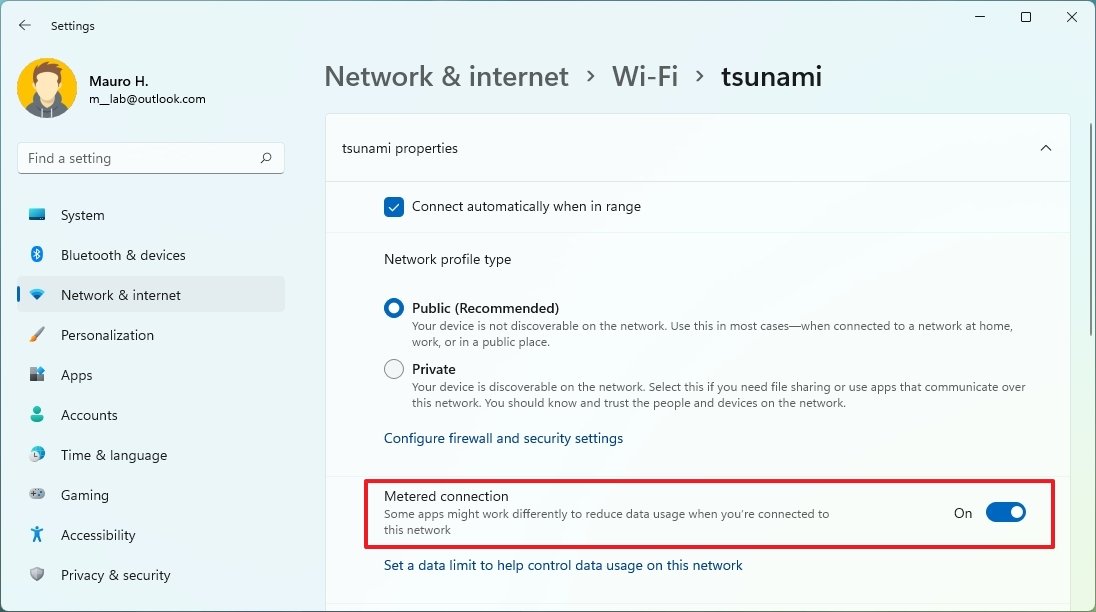Open Network & internet from breadcrumb

tap(446, 76)
